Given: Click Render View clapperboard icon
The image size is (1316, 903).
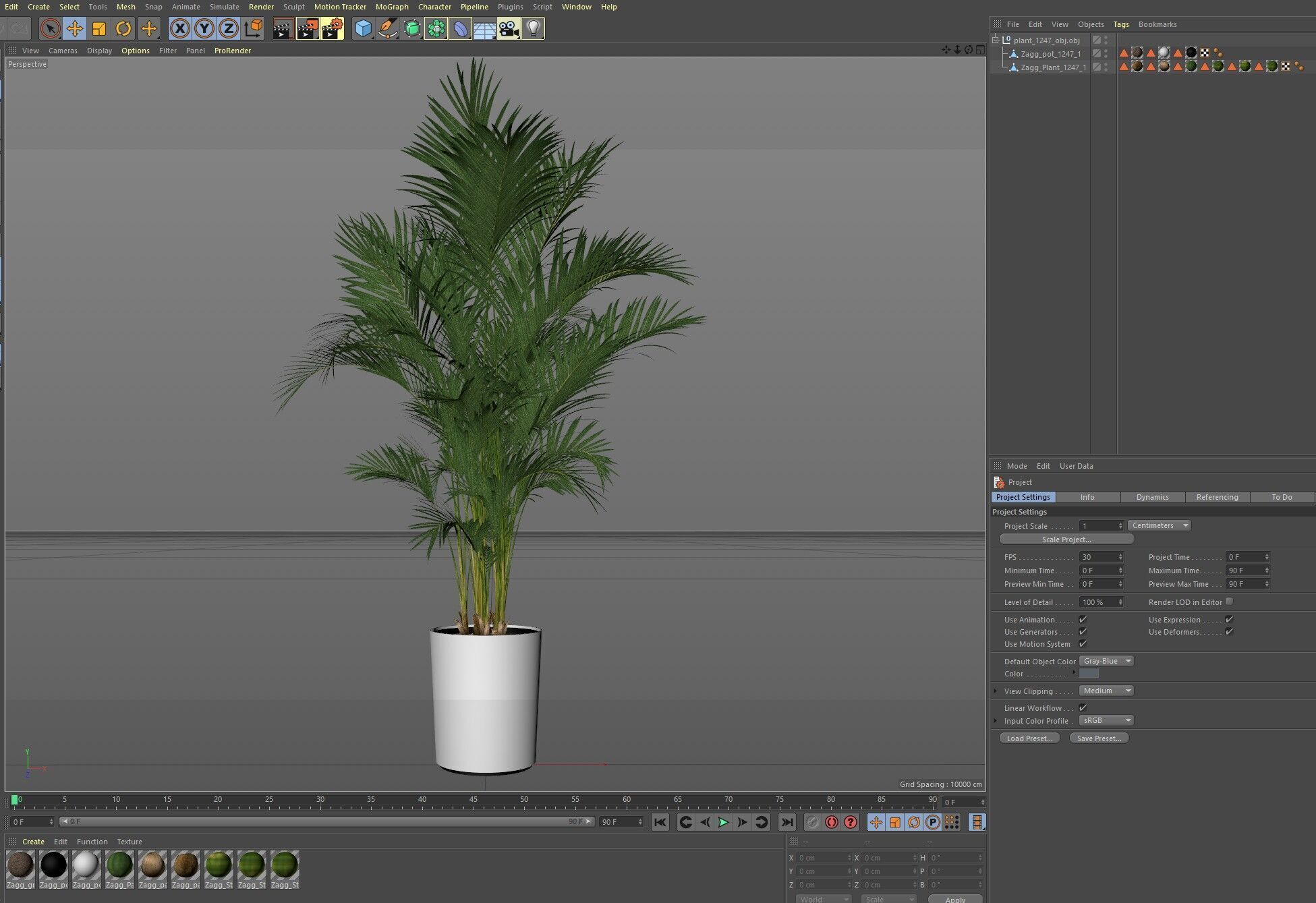Looking at the screenshot, I should 283,28.
